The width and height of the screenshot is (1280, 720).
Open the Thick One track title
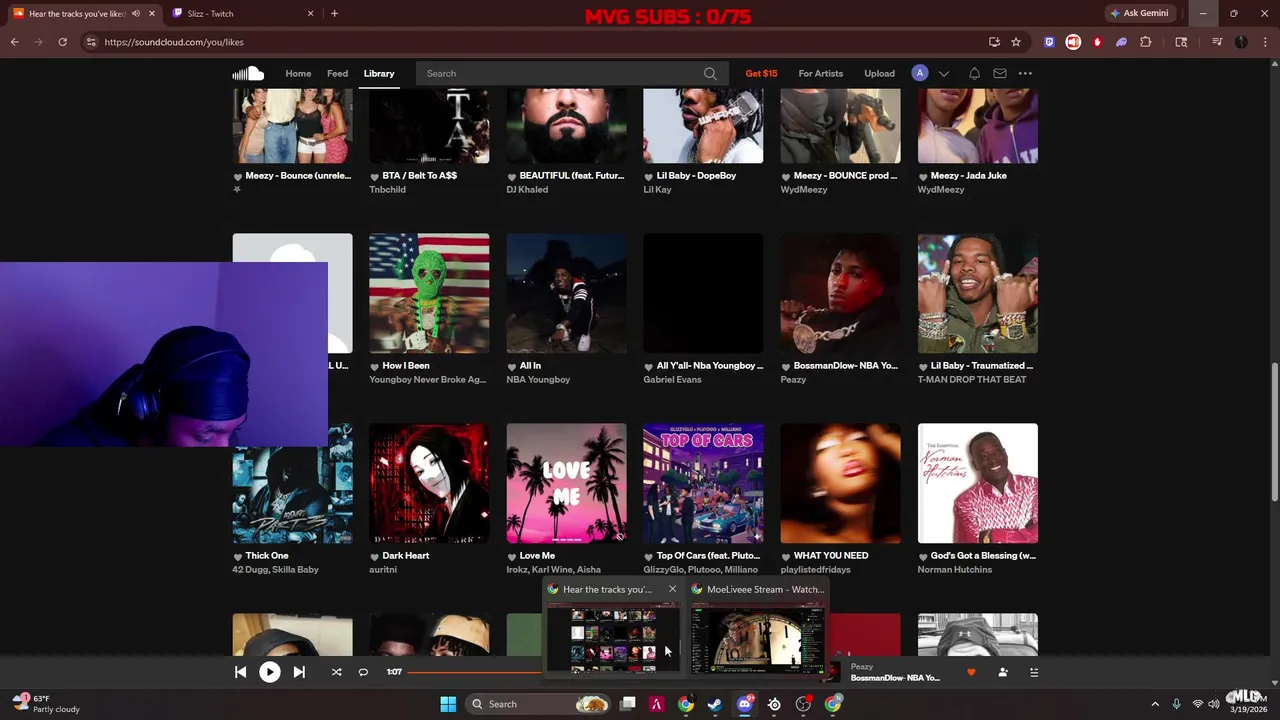click(267, 555)
